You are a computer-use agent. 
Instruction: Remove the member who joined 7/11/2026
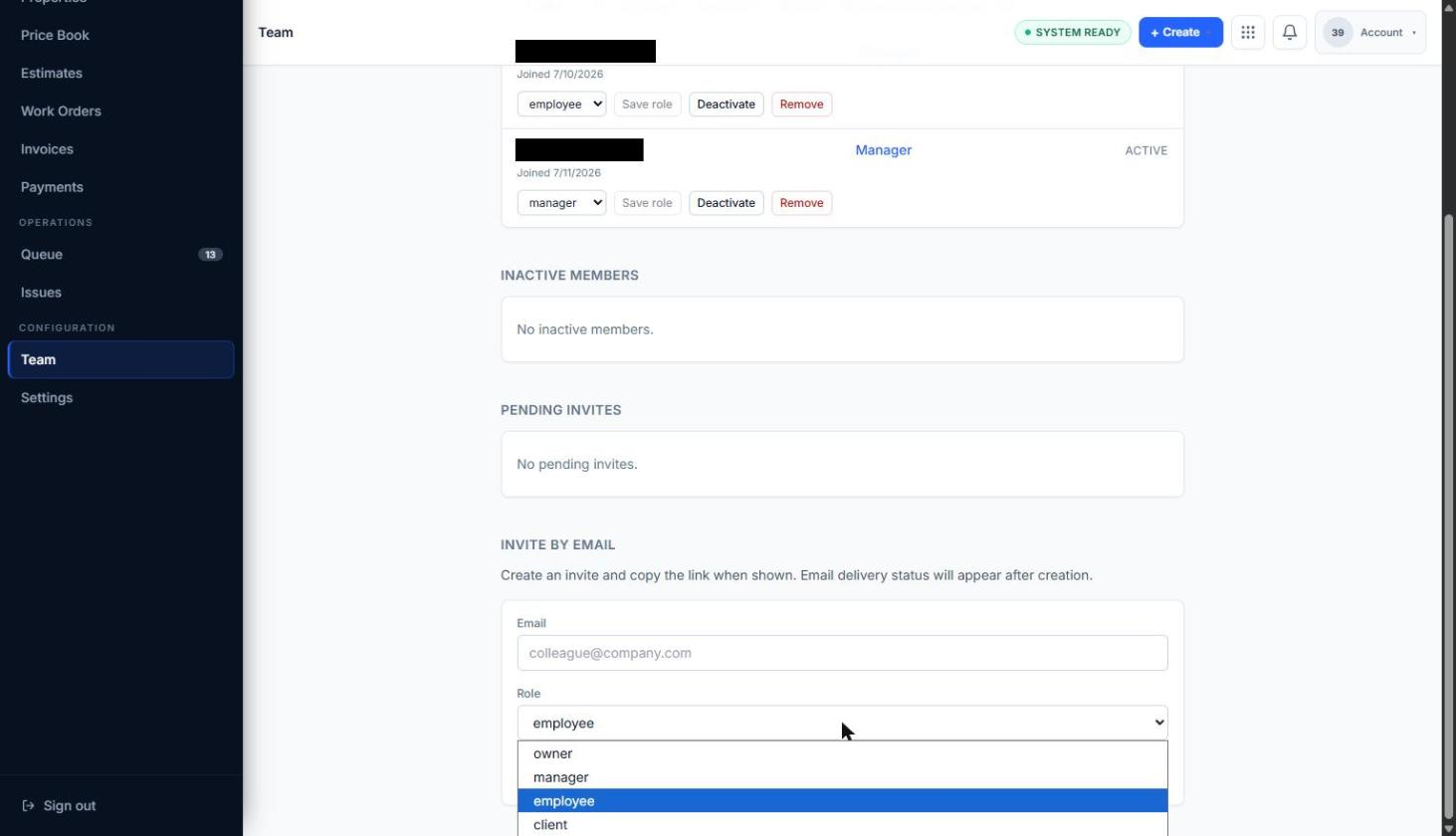(x=801, y=203)
